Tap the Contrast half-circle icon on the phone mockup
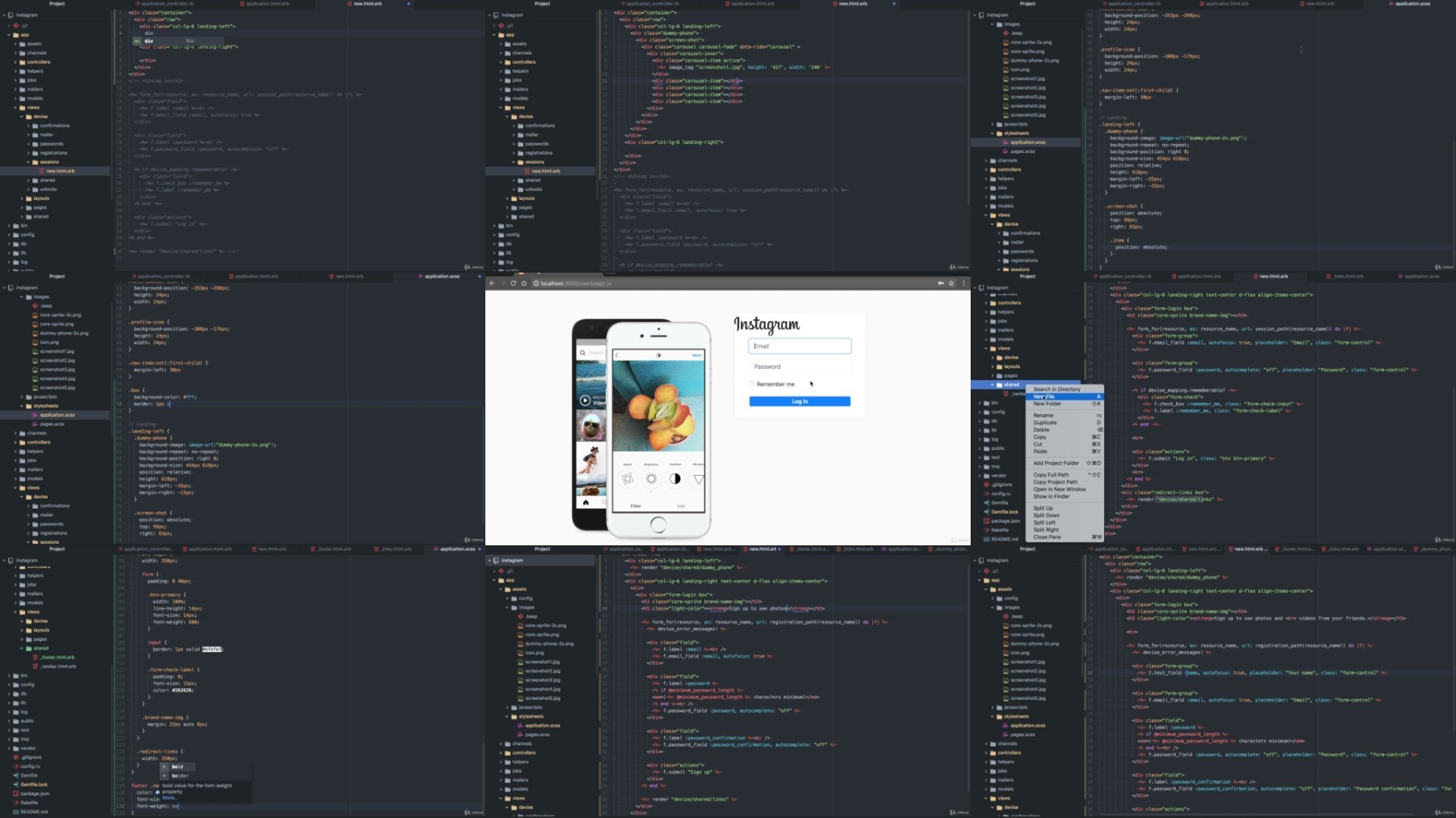 [675, 479]
